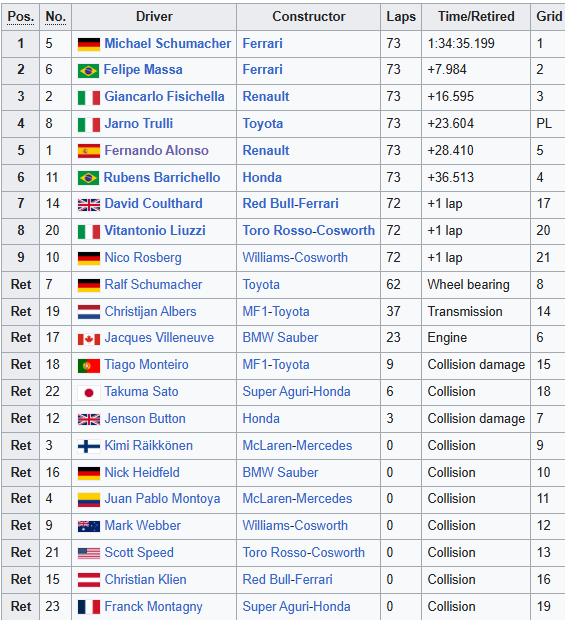Click the Japanese flag beside Takuma Sato
The width and height of the screenshot is (565, 620).
(x=89, y=393)
